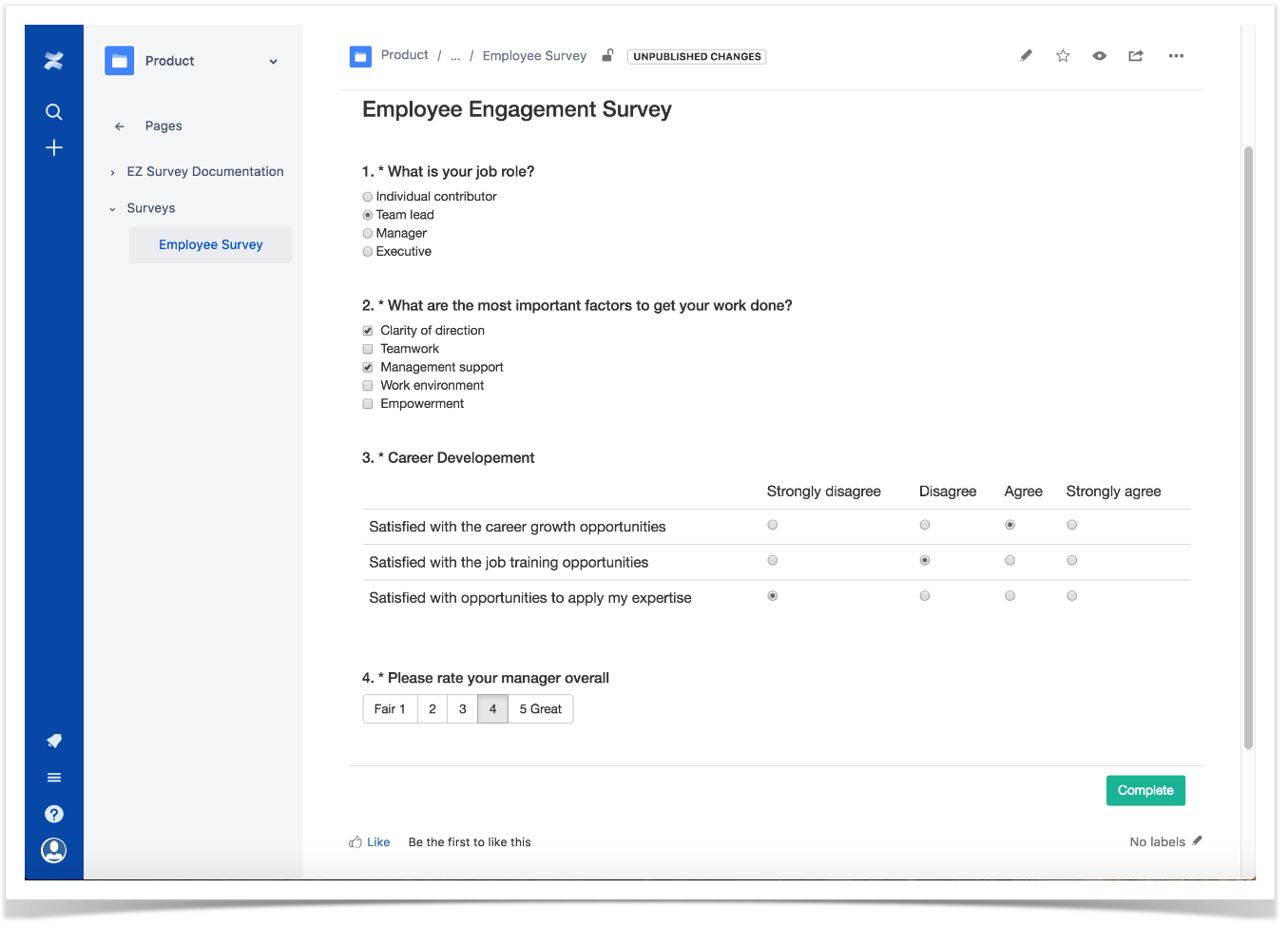Collapse the Surveys tree node

click(x=112, y=209)
